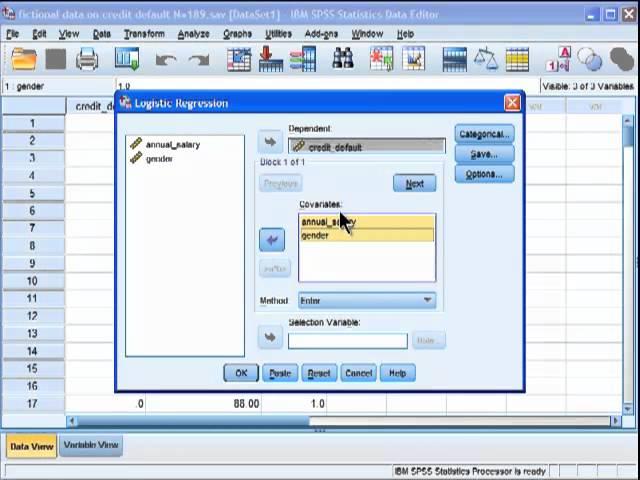Screen dimensions: 640x480
Task: Click the Open data document folder icon
Action: pos(24,59)
